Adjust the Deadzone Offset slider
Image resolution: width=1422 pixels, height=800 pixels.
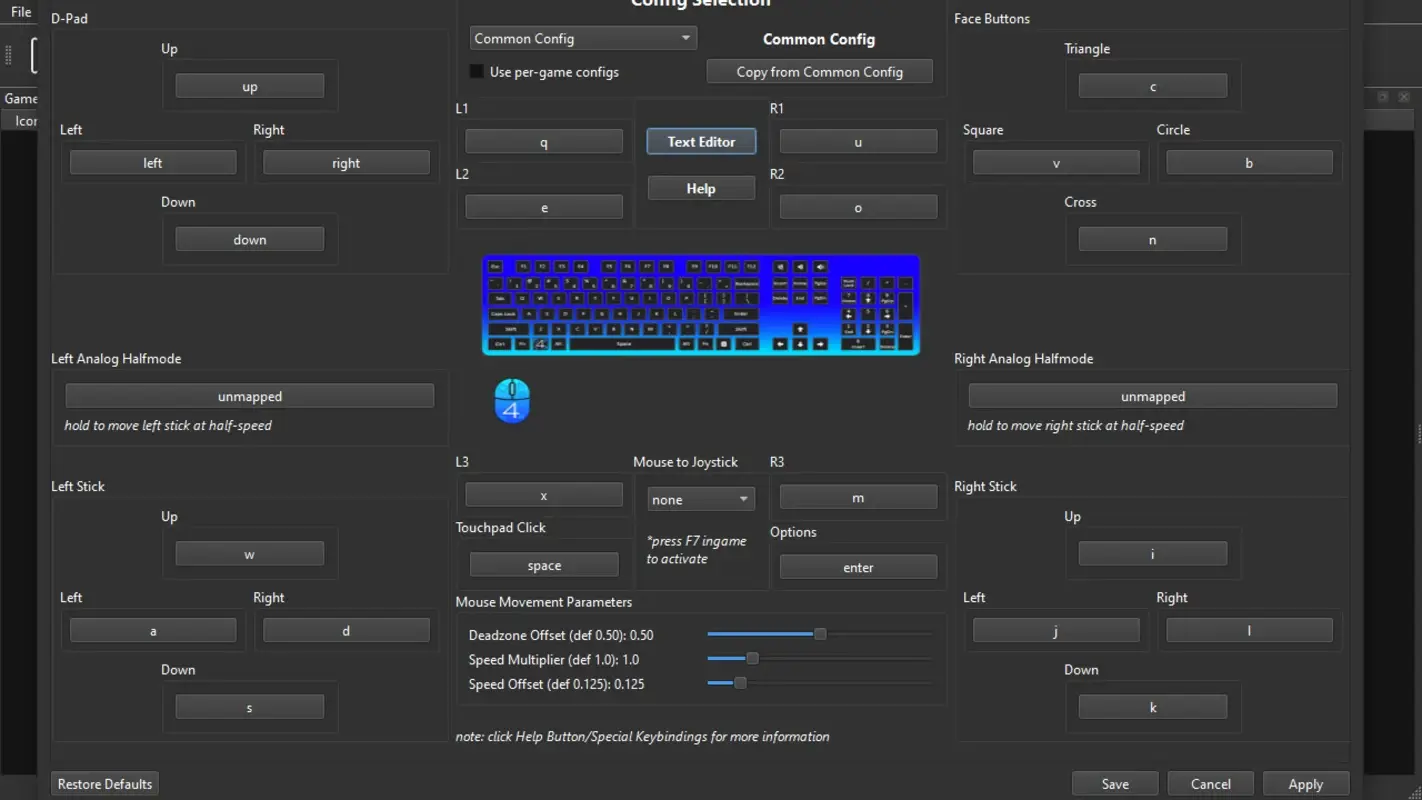(820, 633)
